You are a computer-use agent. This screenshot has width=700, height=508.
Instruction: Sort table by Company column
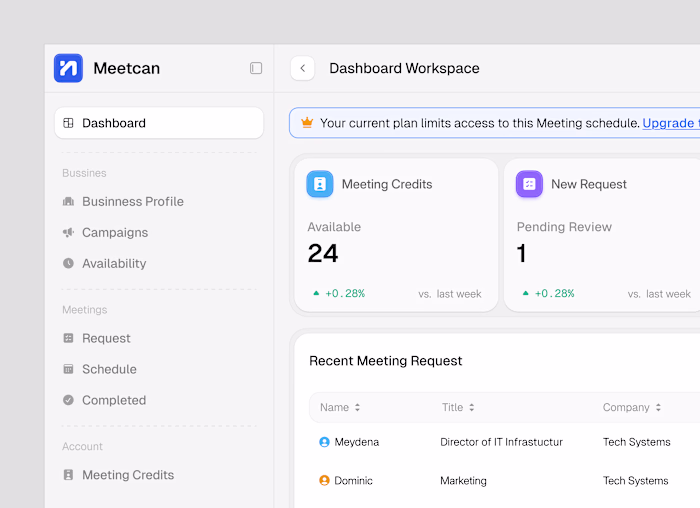tap(632, 407)
